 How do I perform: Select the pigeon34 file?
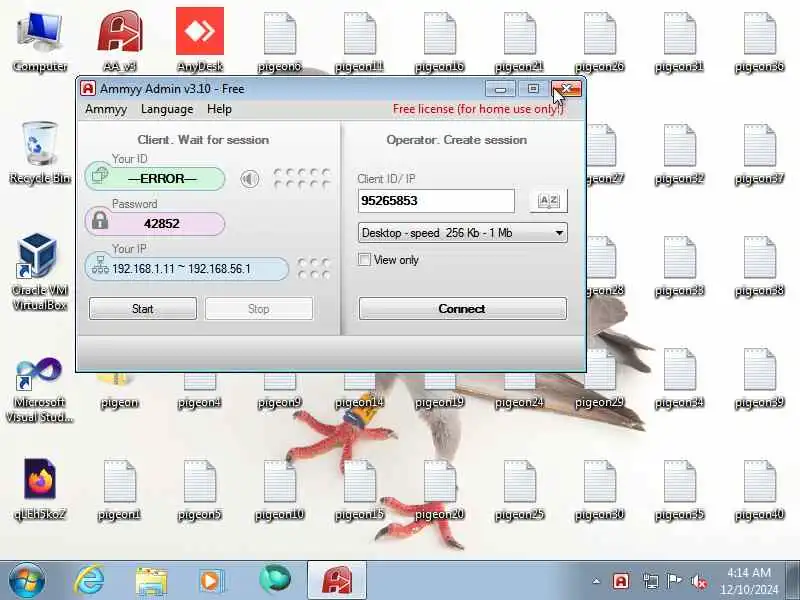680,379
